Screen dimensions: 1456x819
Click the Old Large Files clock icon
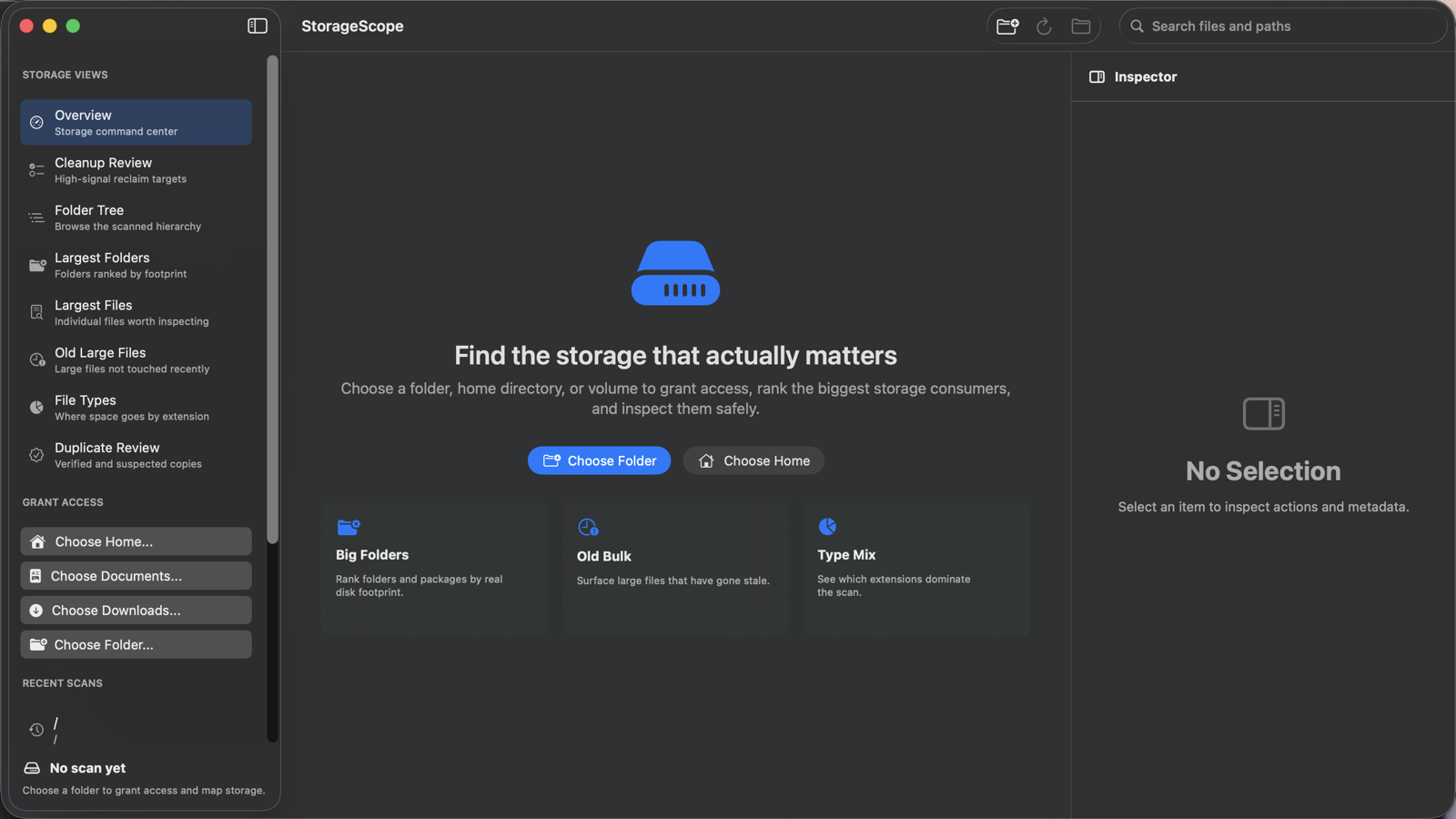click(37, 360)
